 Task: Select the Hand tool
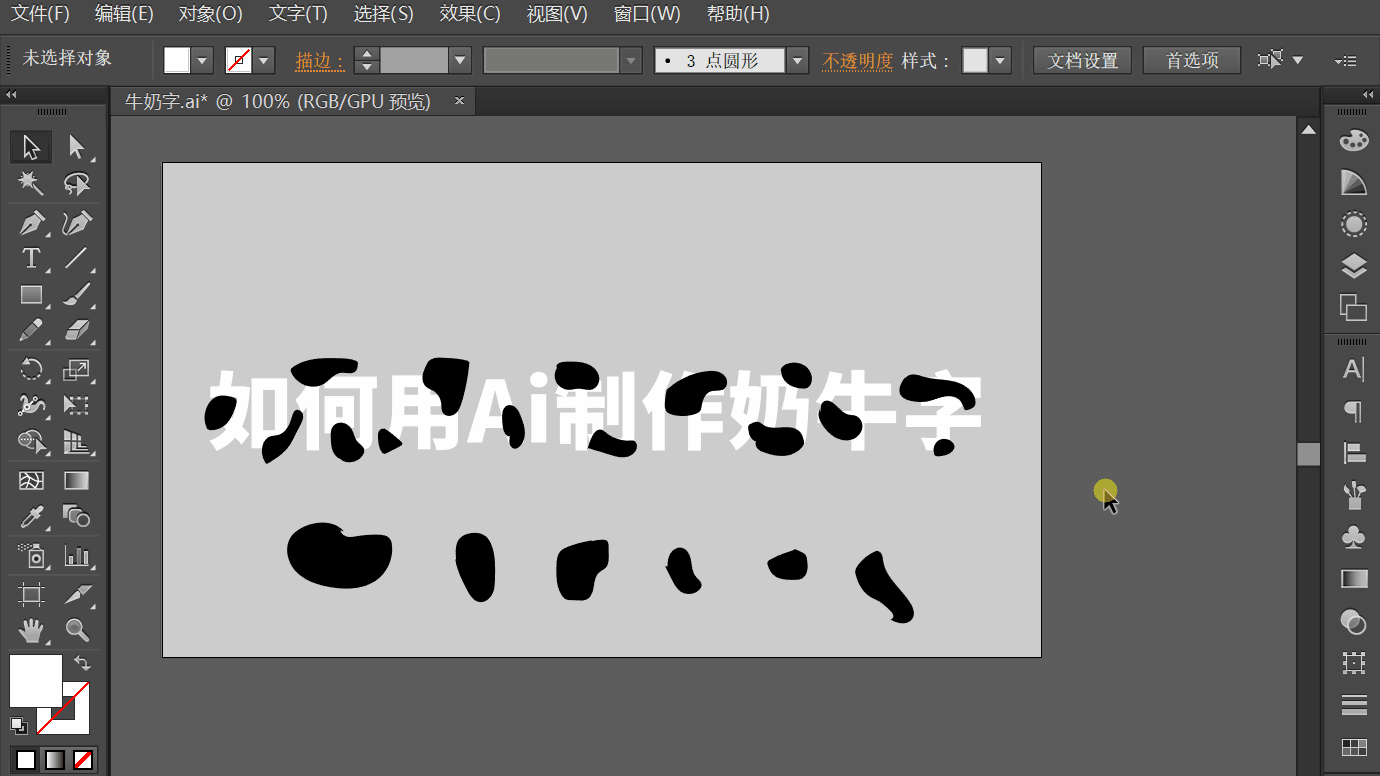31,630
